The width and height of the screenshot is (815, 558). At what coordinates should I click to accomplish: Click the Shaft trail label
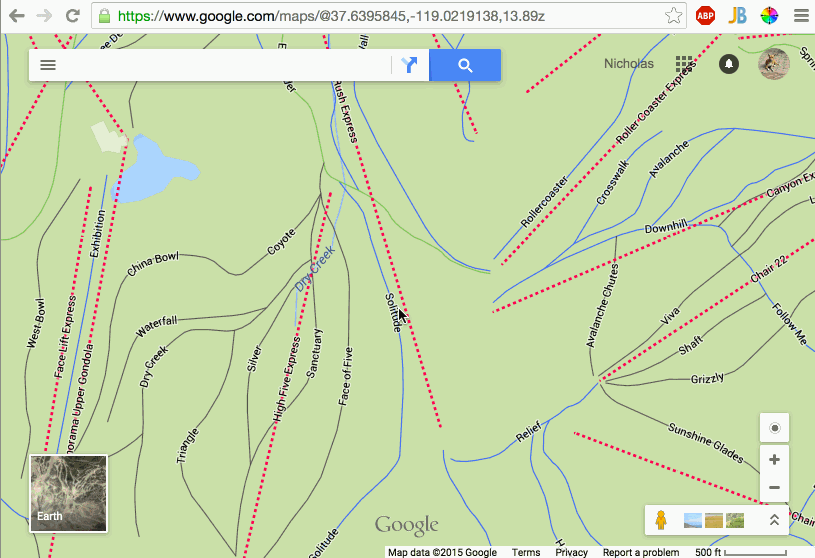[691, 346]
